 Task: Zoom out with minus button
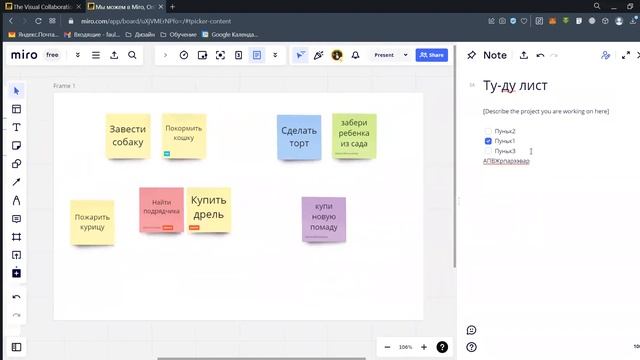click(x=387, y=347)
